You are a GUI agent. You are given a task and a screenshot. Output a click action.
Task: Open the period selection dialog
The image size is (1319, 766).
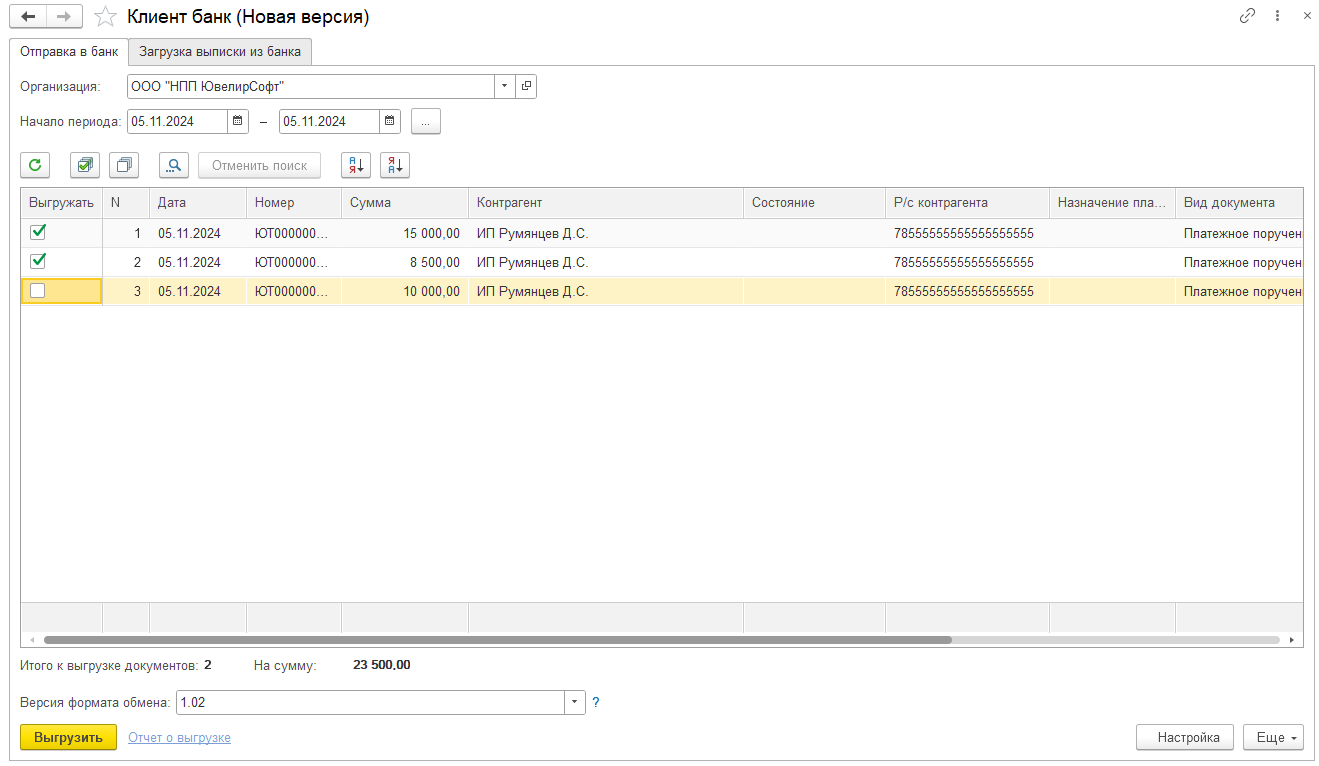(x=425, y=121)
